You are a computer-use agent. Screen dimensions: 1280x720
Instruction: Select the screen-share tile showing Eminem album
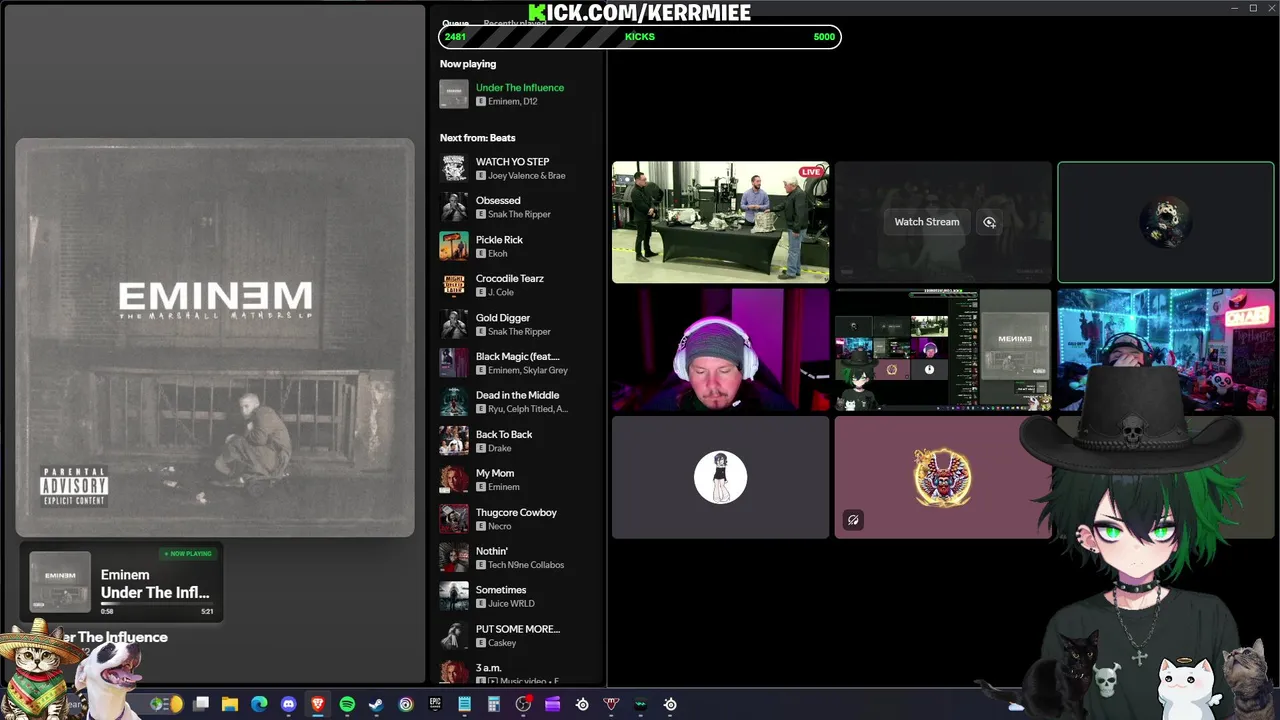click(943, 350)
